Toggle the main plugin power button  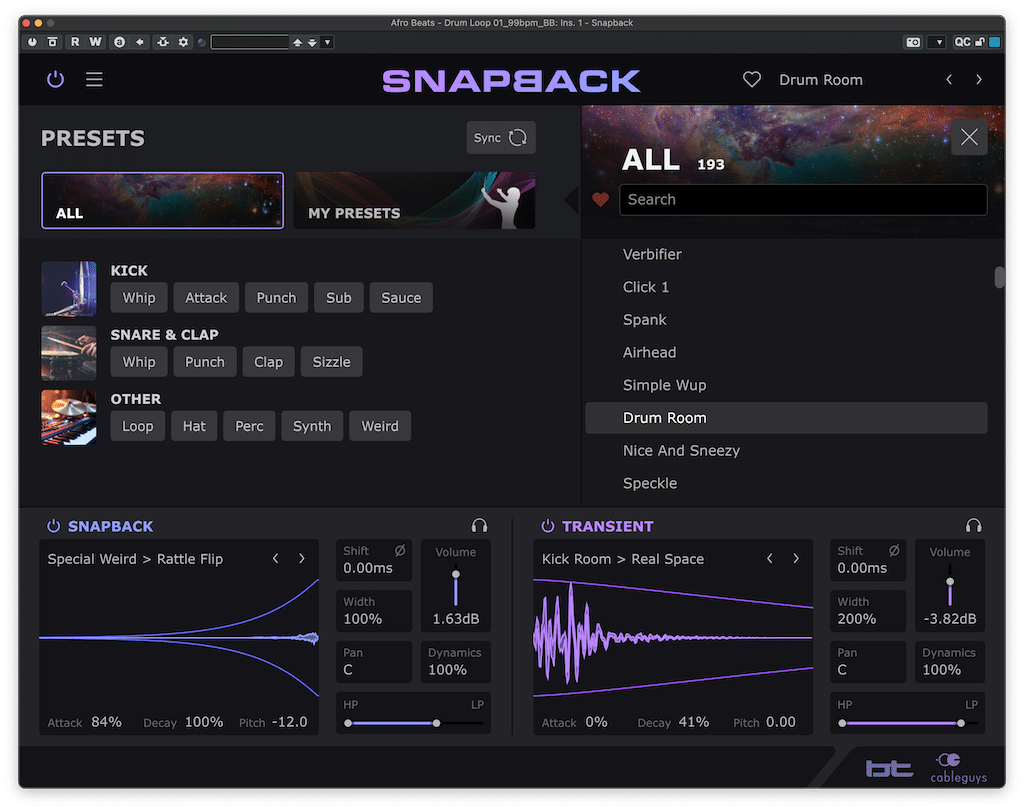(56, 80)
